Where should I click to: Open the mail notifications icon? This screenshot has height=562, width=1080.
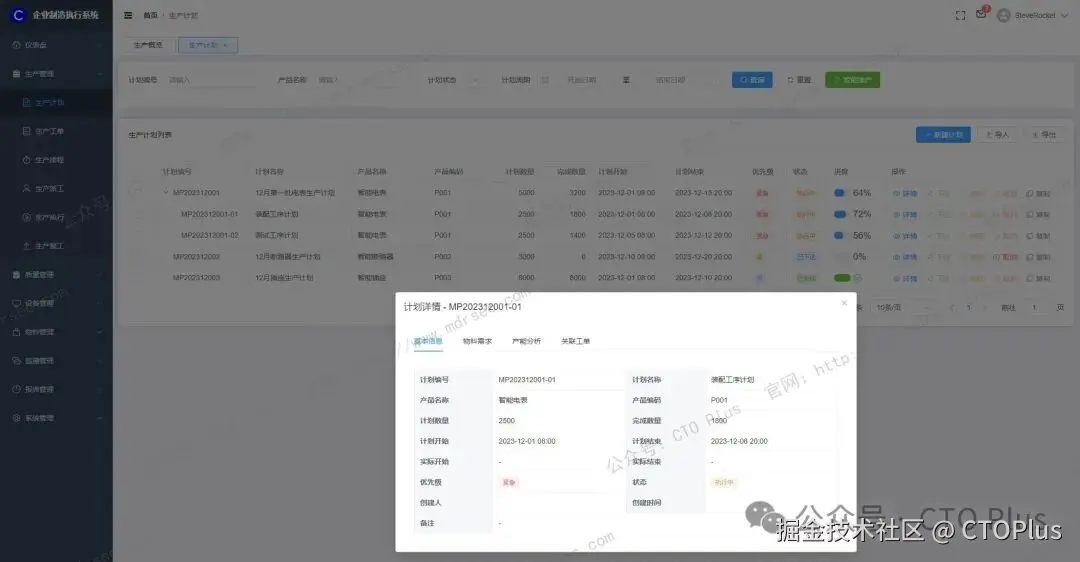[981, 14]
